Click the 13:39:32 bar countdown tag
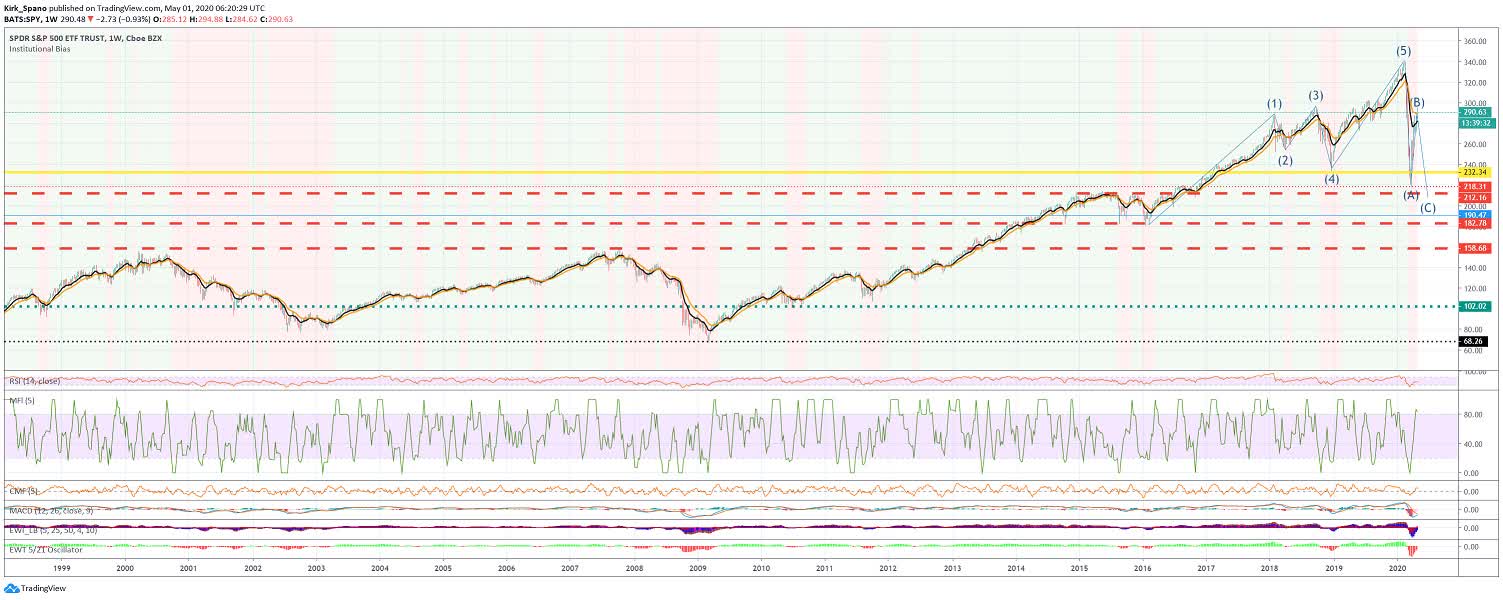Screen dimensions: 1503x600 [x=1477, y=123]
